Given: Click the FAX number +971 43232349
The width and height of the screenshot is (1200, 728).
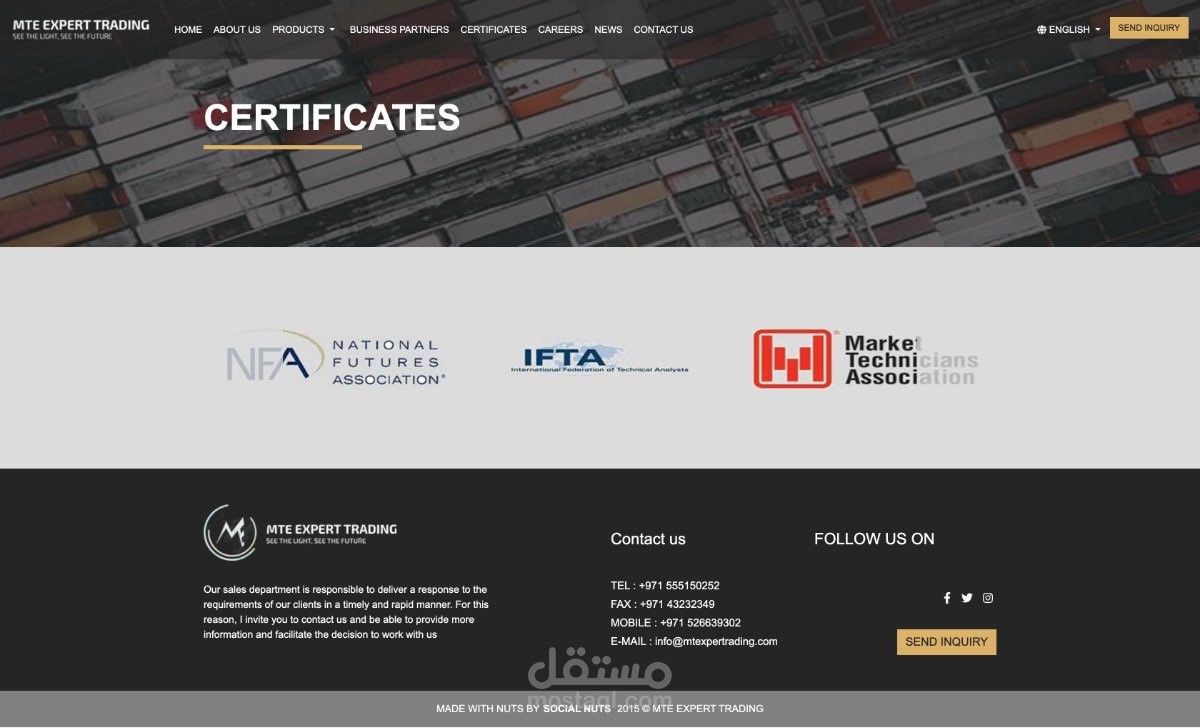Looking at the screenshot, I should pyautogui.click(x=677, y=604).
